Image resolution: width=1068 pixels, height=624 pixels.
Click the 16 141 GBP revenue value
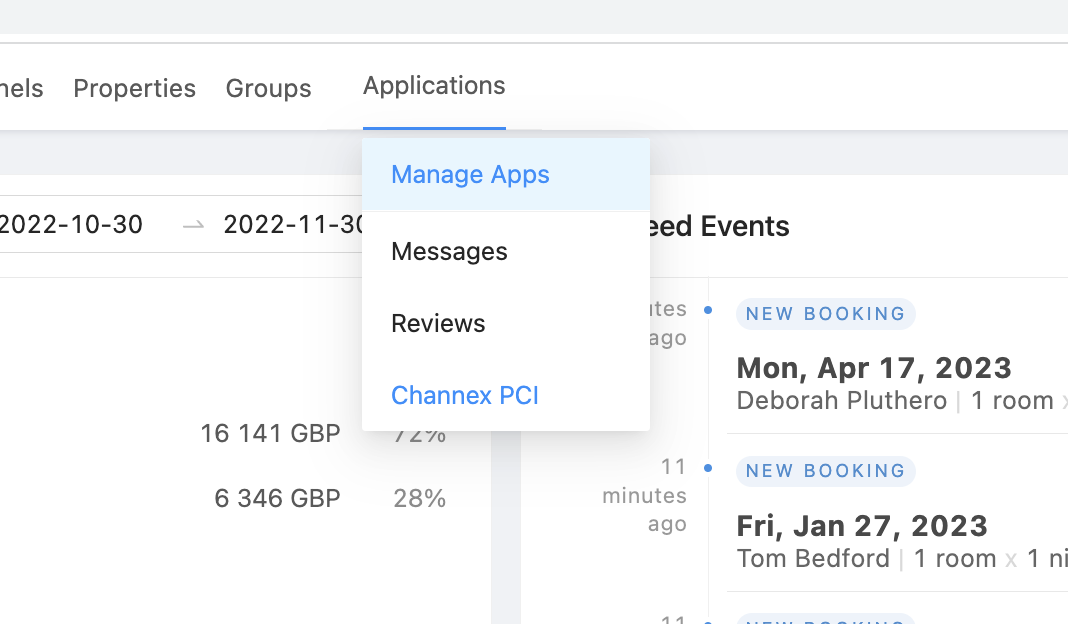pos(270,433)
